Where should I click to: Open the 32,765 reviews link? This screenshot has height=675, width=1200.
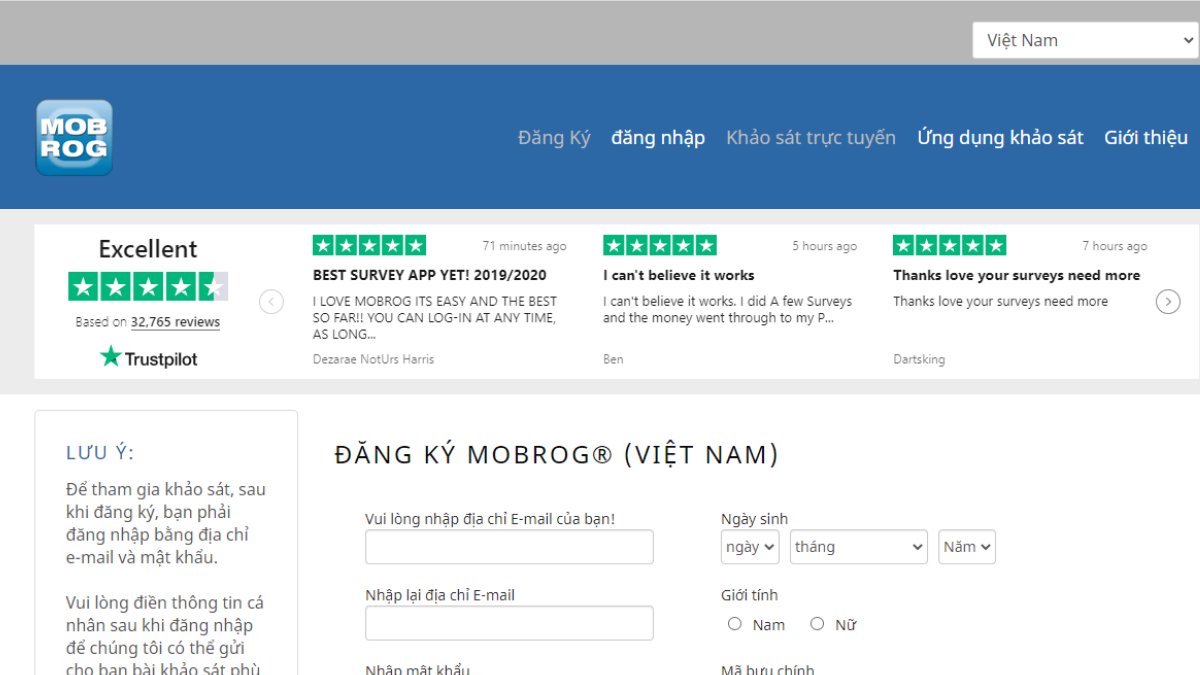[x=175, y=322]
